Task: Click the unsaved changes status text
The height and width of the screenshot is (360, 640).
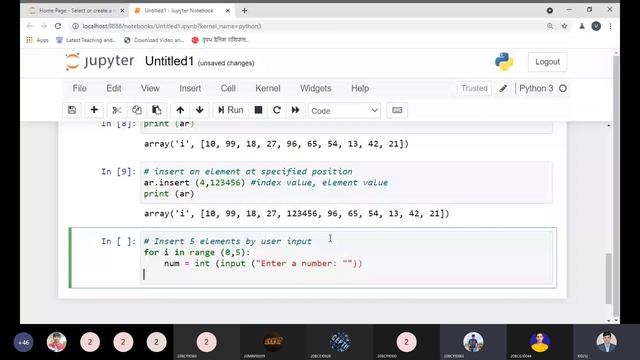Action: pos(226,63)
